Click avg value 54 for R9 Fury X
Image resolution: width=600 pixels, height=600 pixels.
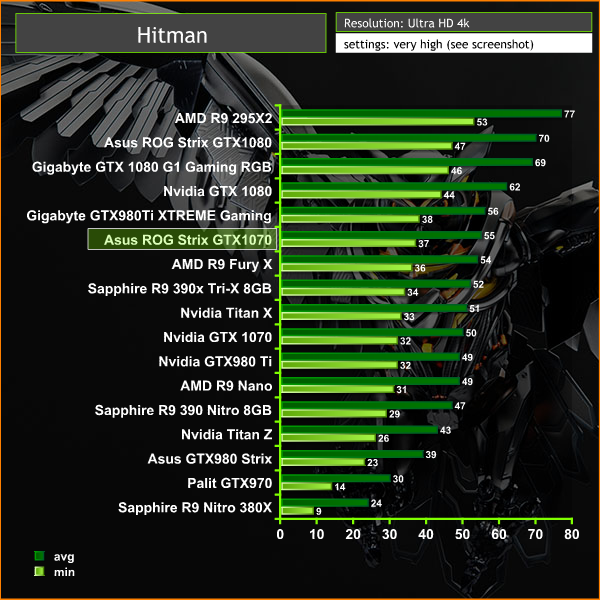click(486, 260)
